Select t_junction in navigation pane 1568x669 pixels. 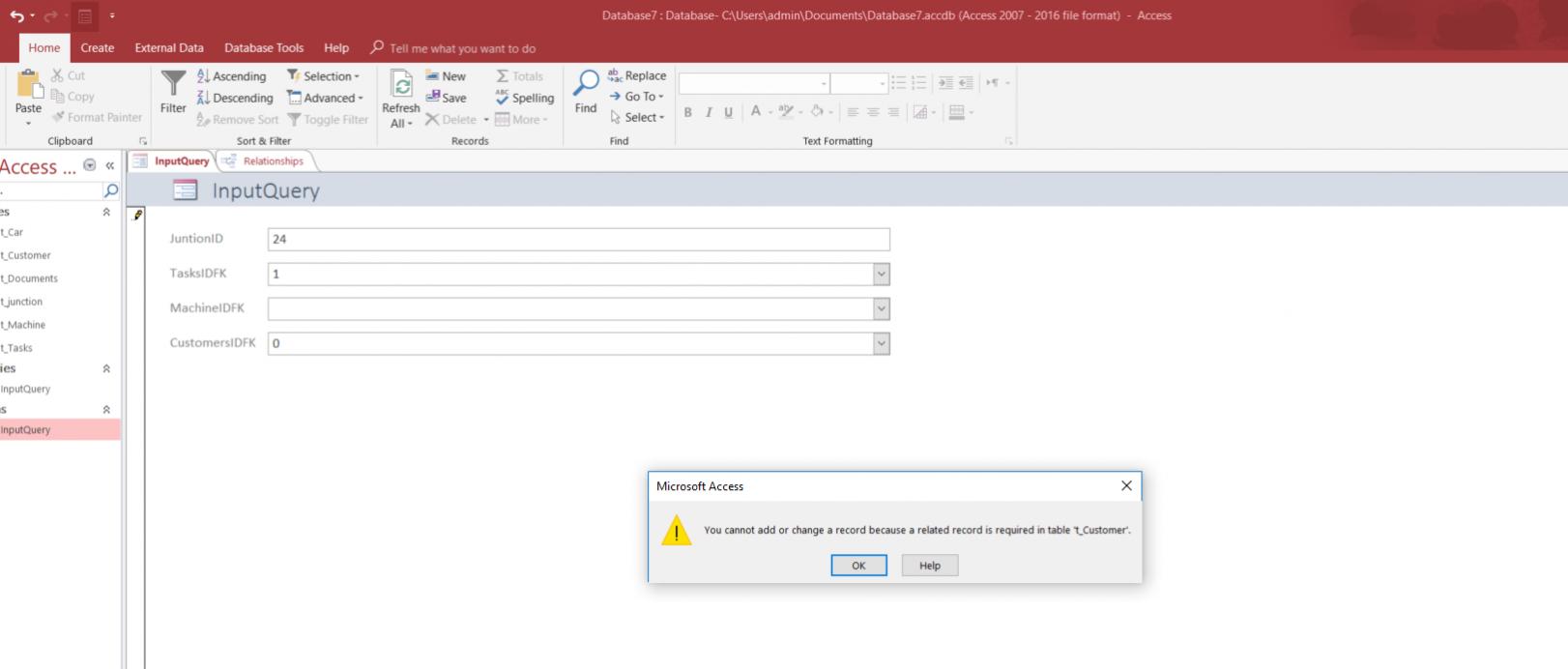click(x=22, y=302)
